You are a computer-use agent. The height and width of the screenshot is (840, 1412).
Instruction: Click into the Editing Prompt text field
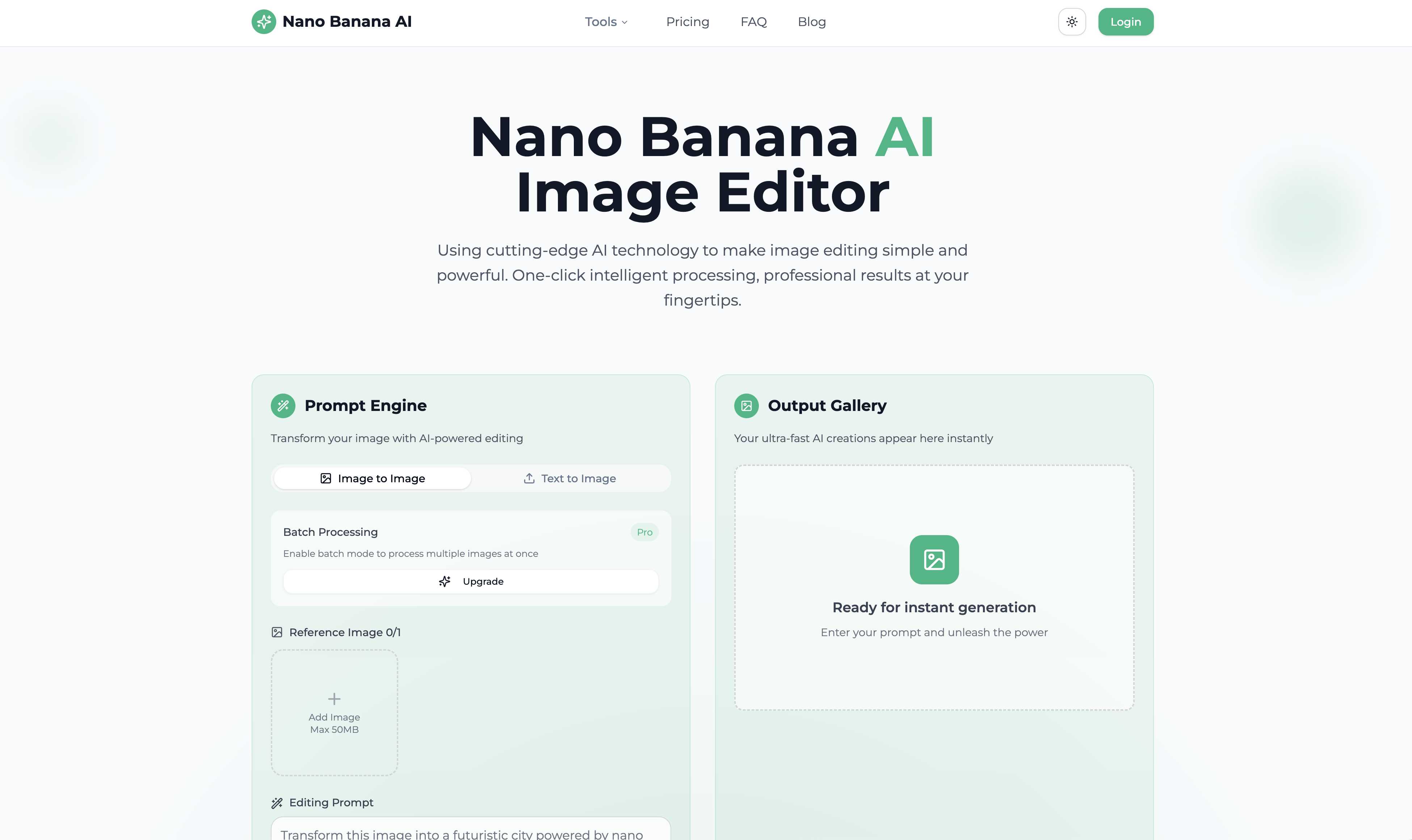click(471, 829)
